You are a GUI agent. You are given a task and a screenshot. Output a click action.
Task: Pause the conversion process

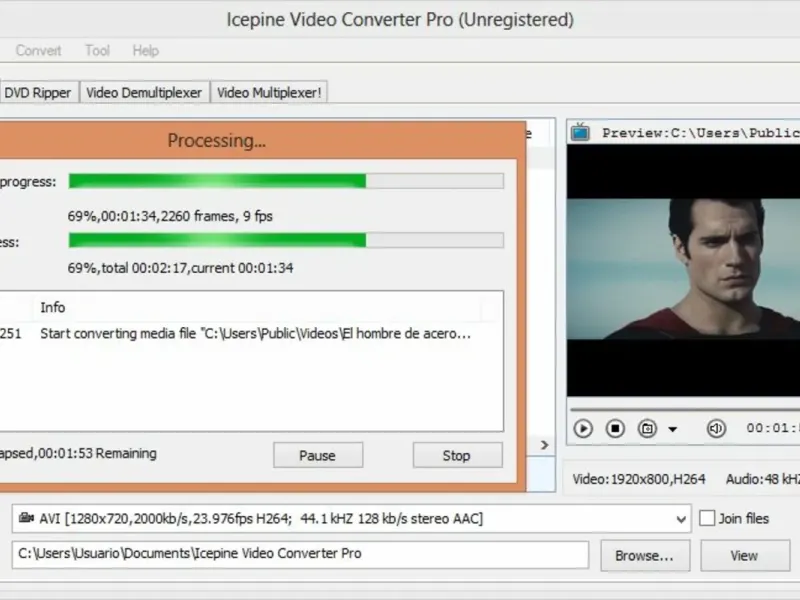point(318,455)
